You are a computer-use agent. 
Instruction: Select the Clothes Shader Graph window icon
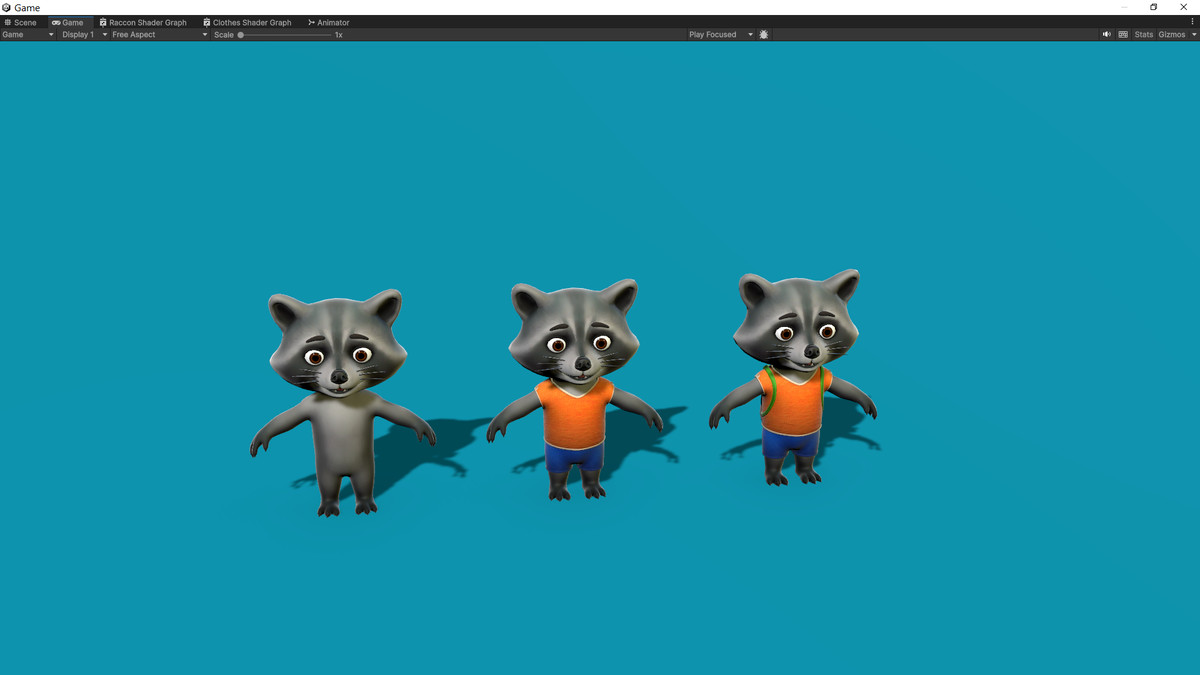(x=207, y=22)
